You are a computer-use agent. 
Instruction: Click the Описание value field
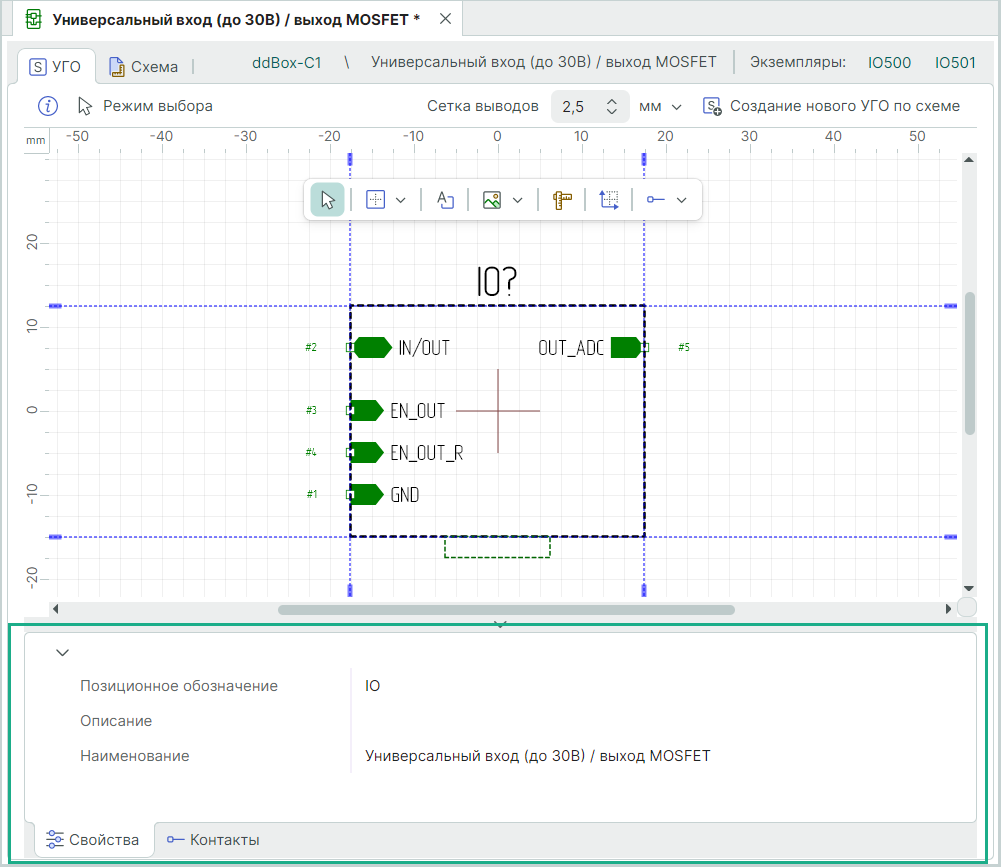click(x=660, y=721)
